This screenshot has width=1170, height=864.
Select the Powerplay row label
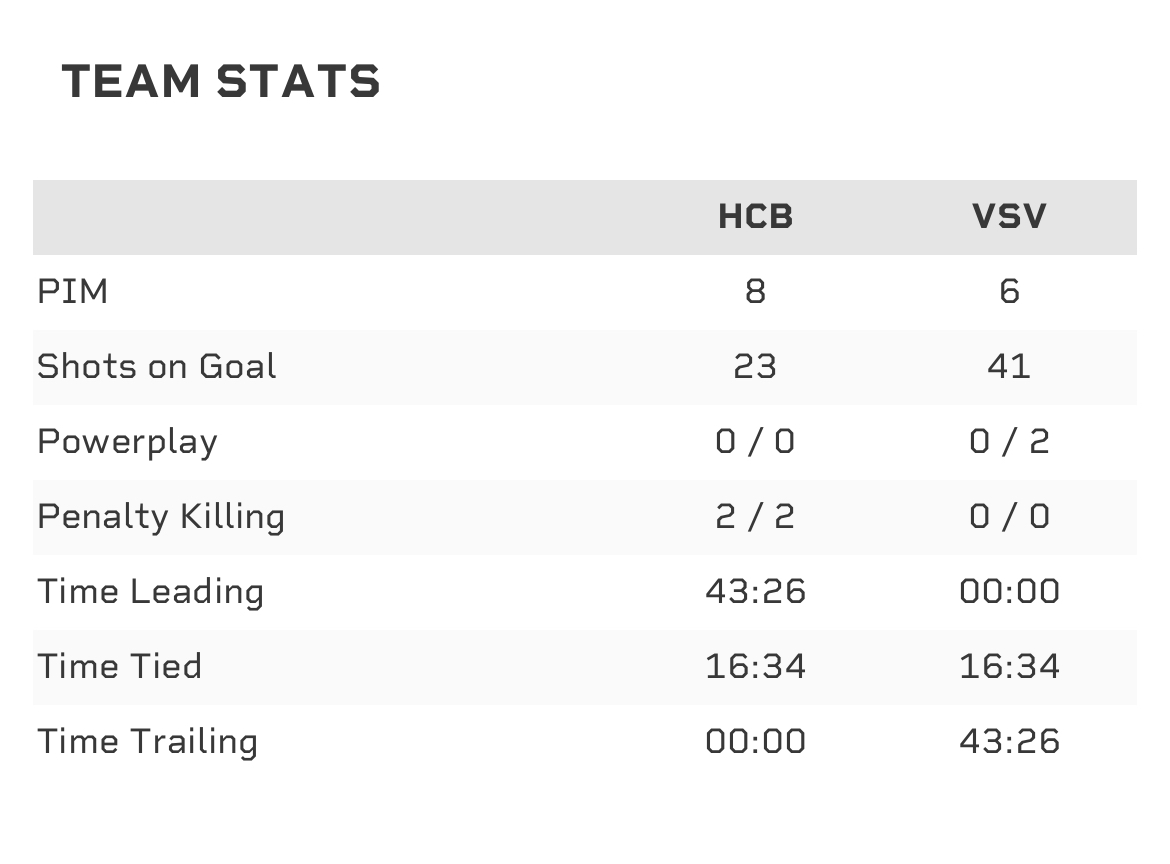[127, 442]
